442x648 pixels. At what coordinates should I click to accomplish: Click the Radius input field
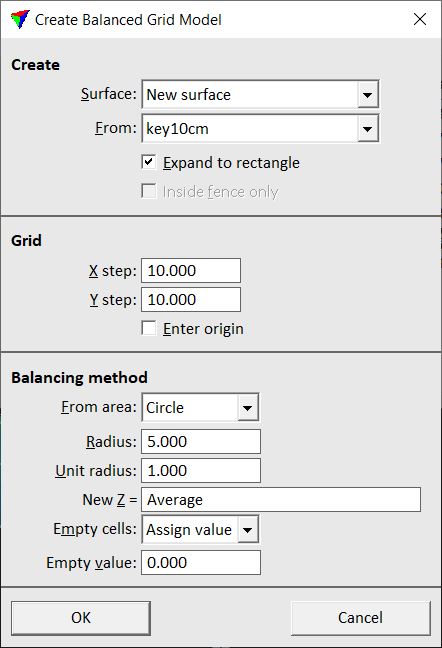click(201, 441)
